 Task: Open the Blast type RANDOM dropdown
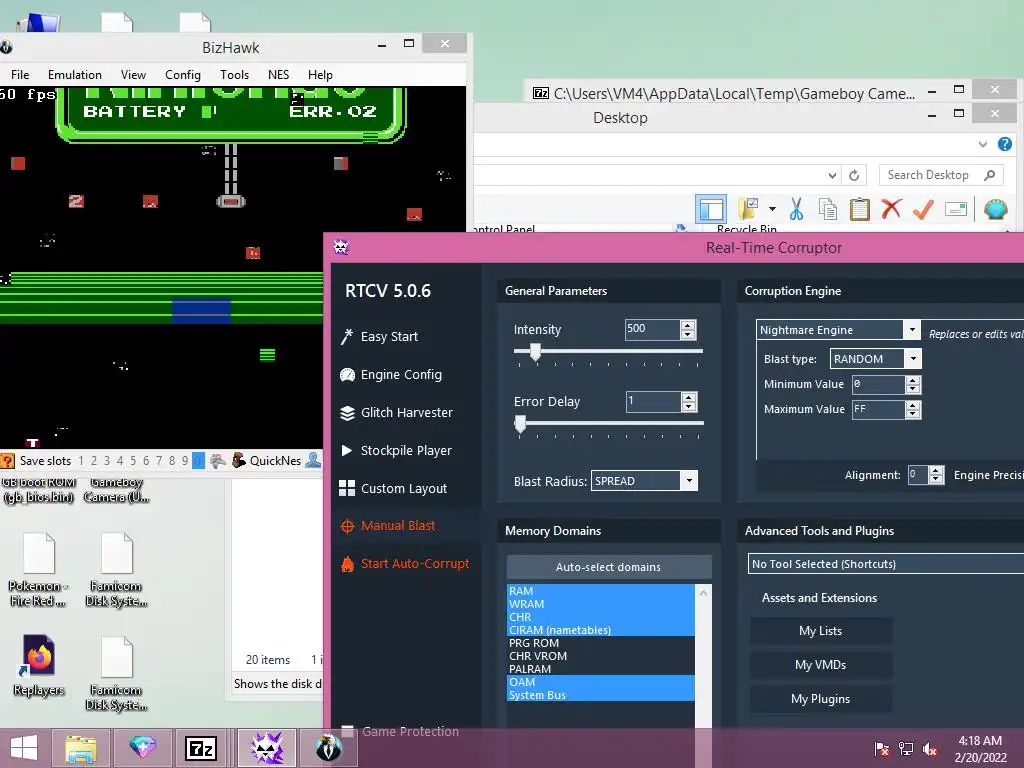(913, 359)
